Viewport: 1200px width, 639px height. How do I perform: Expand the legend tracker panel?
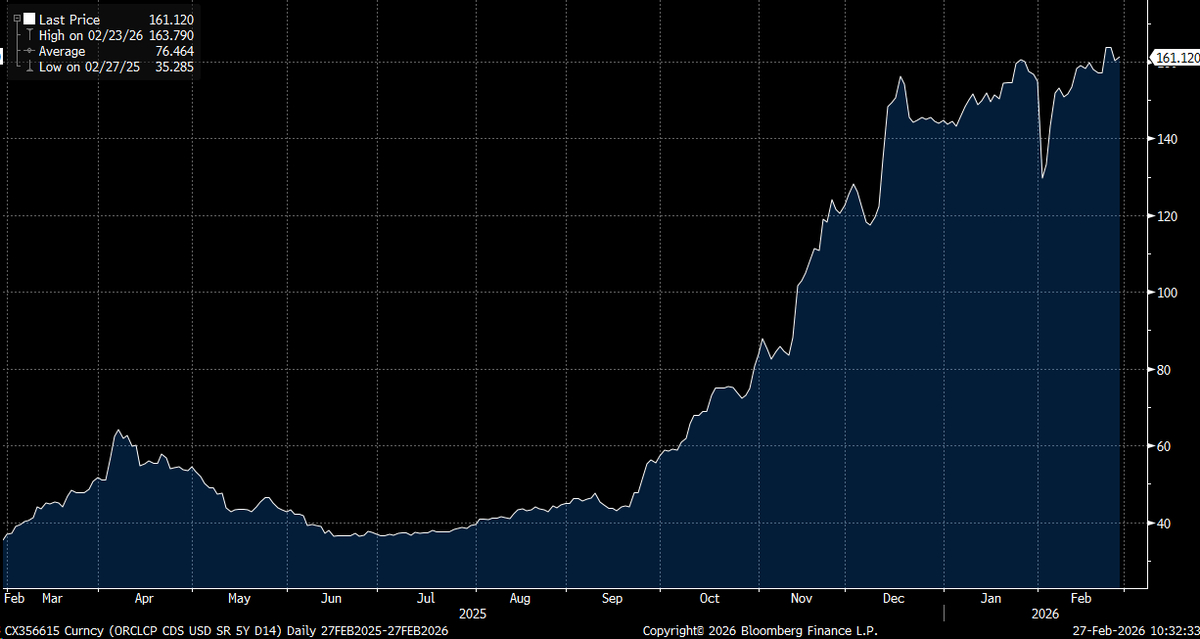coord(17,18)
